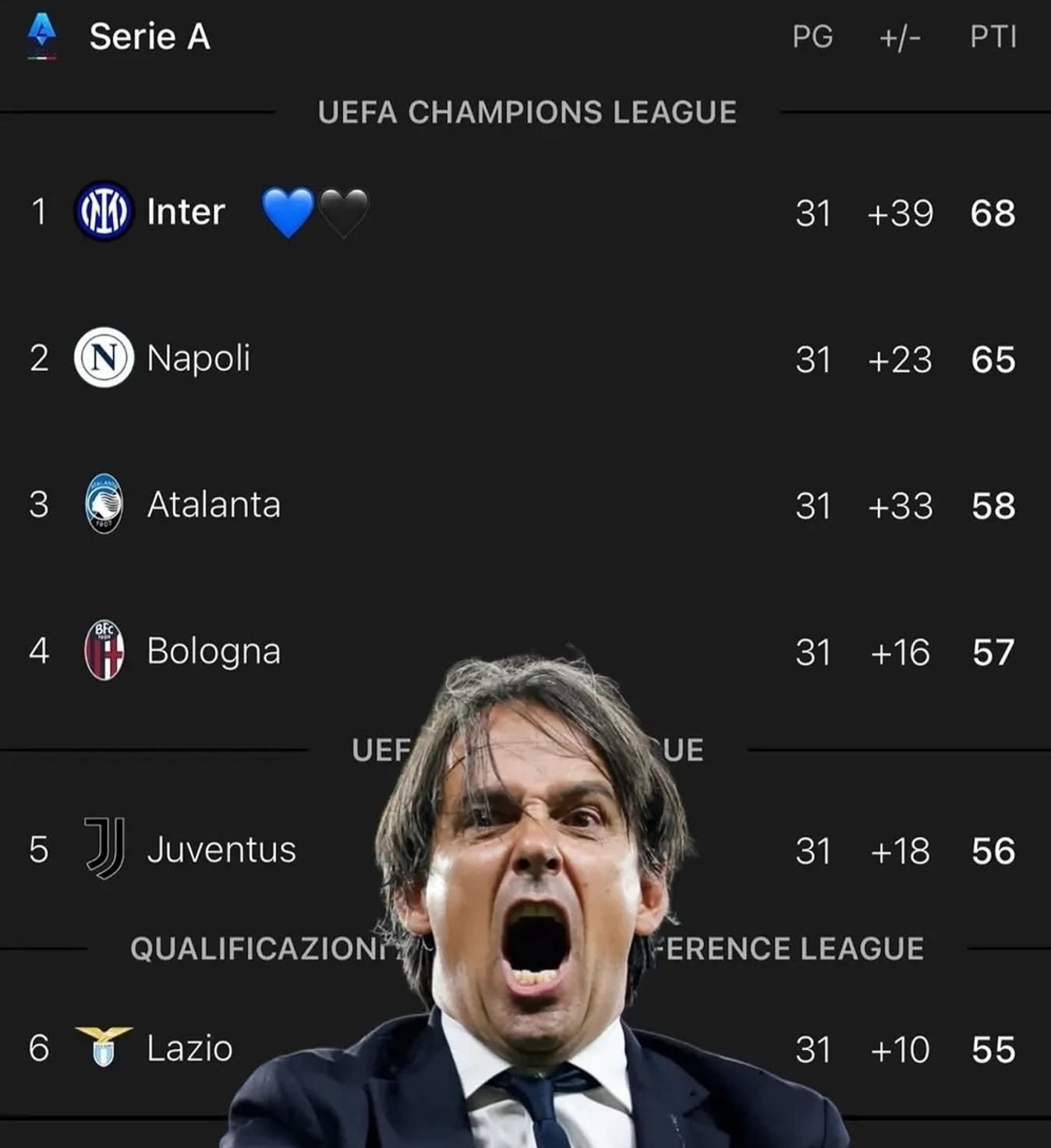Sort by the PG games column
The width and height of the screenshot is (1051, 1148).
[x=812, y=37]
